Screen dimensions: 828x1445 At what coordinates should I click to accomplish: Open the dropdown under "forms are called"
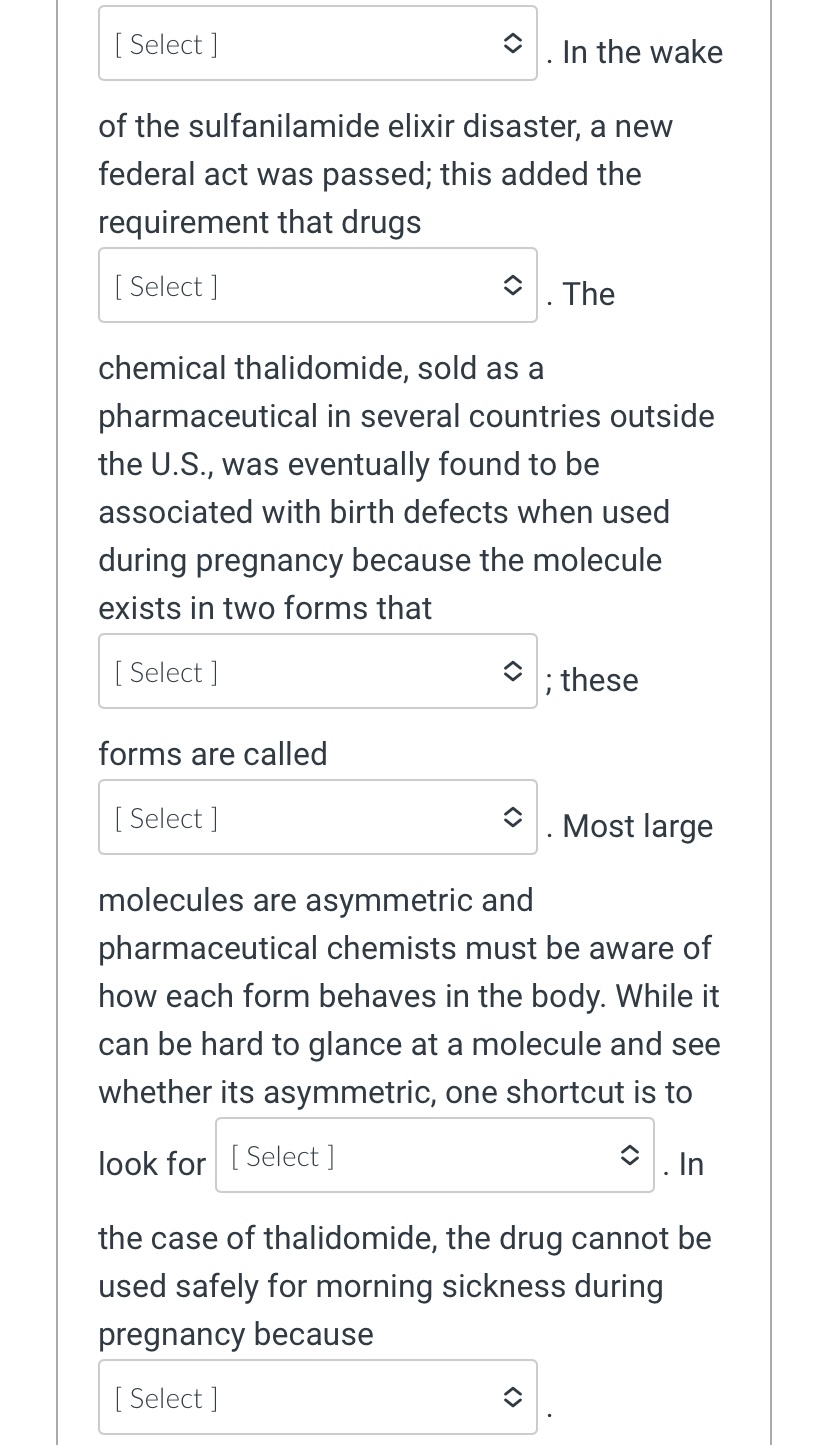tap(317, 818)
